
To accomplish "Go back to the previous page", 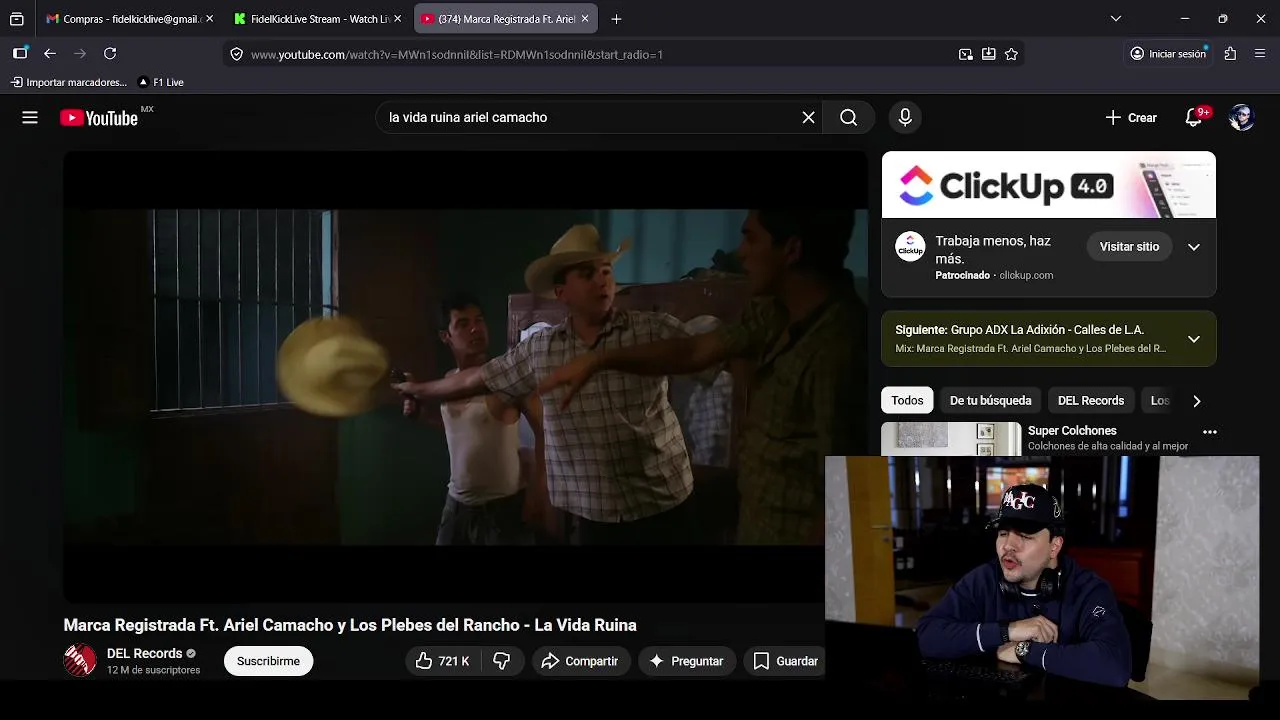I will (50, 54).
